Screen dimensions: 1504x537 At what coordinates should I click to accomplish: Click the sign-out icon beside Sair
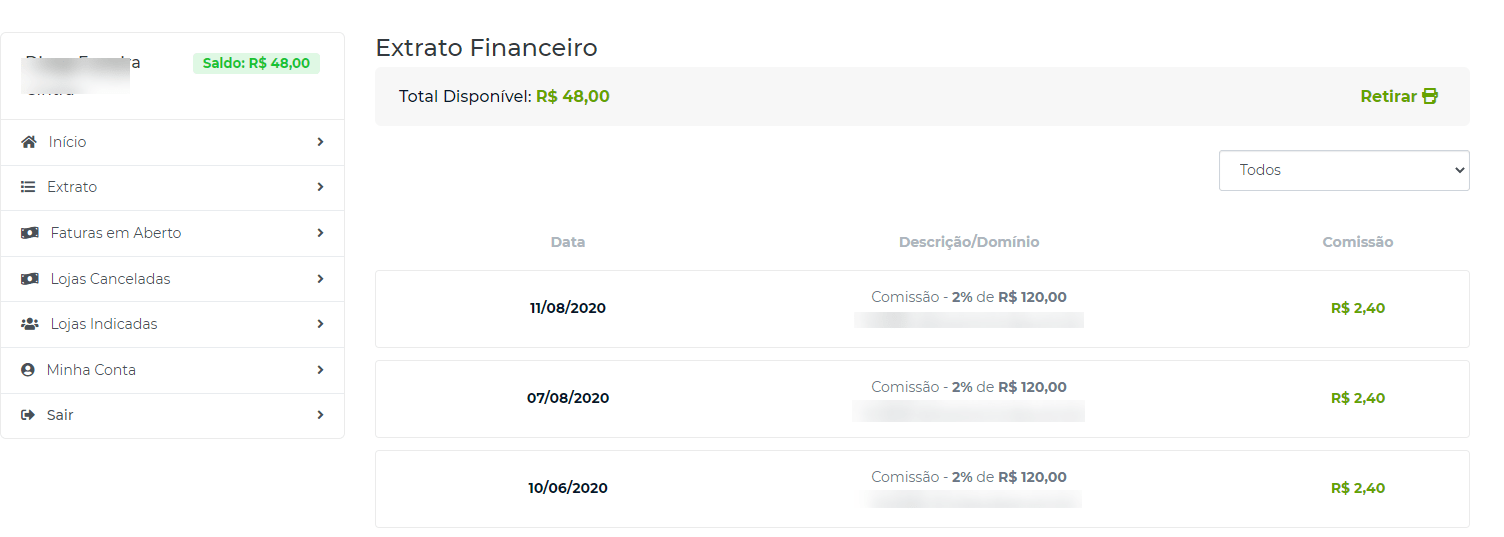coord(28,415)
